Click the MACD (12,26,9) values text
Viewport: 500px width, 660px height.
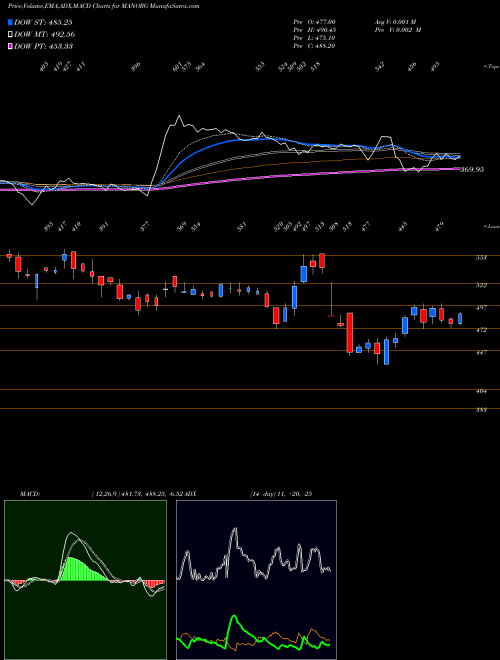[136, 494]
